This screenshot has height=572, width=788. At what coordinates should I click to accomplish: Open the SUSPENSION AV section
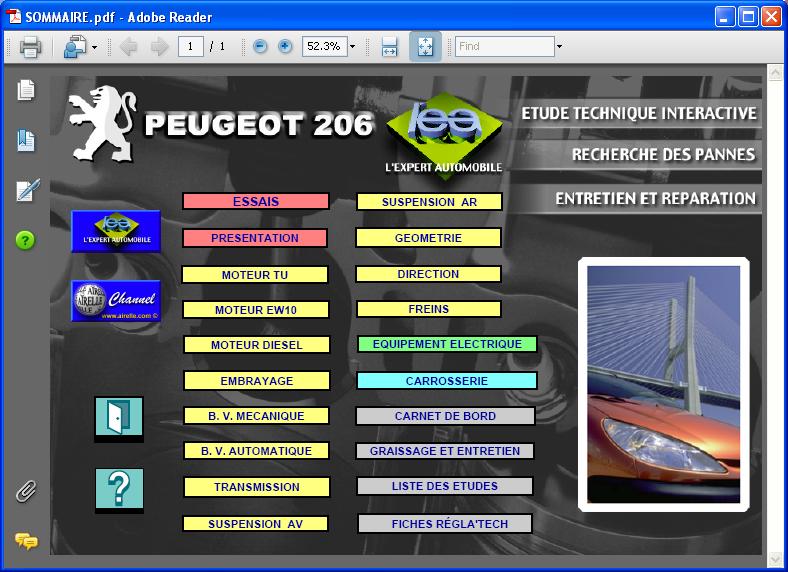[255, 524]
